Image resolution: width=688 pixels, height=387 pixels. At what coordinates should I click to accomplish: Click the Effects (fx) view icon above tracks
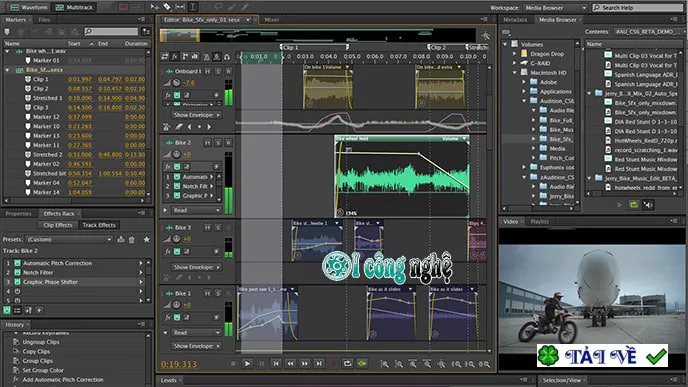[175, 57]
